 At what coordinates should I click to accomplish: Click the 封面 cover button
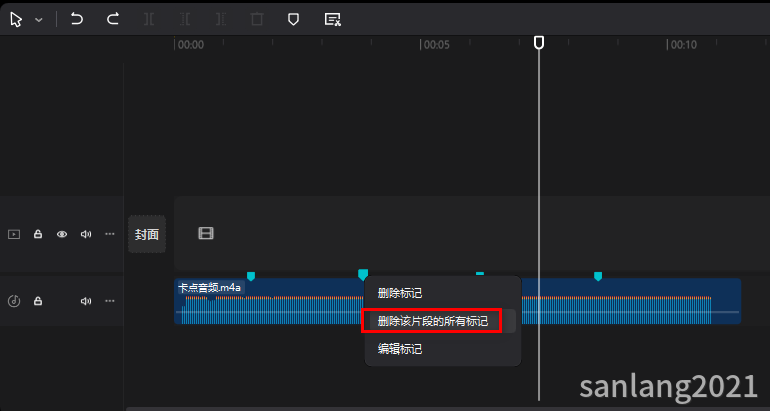(x=147, y=234)
